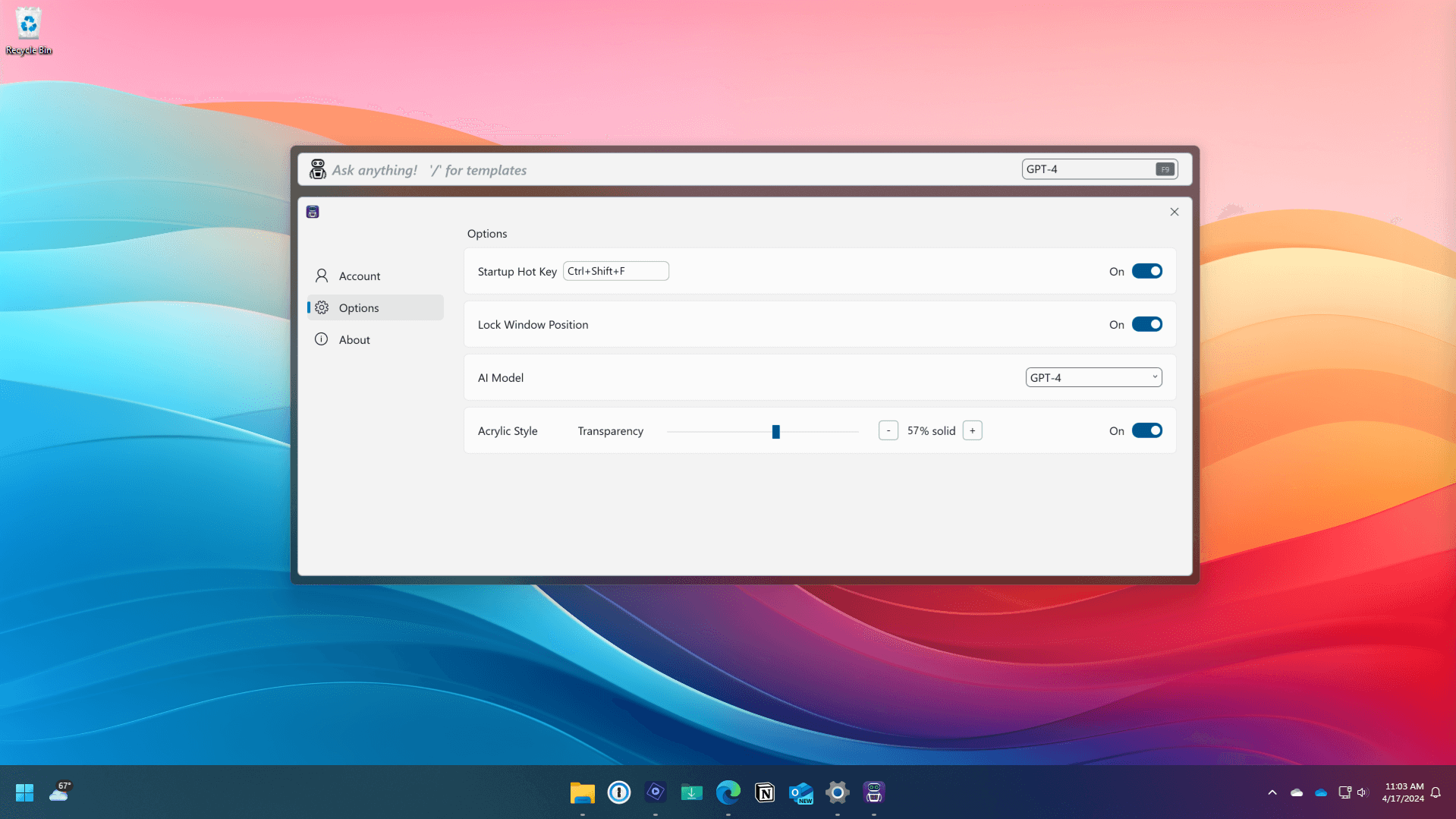Switch to the Account section

pyautogui.click(x=360, y=276)
